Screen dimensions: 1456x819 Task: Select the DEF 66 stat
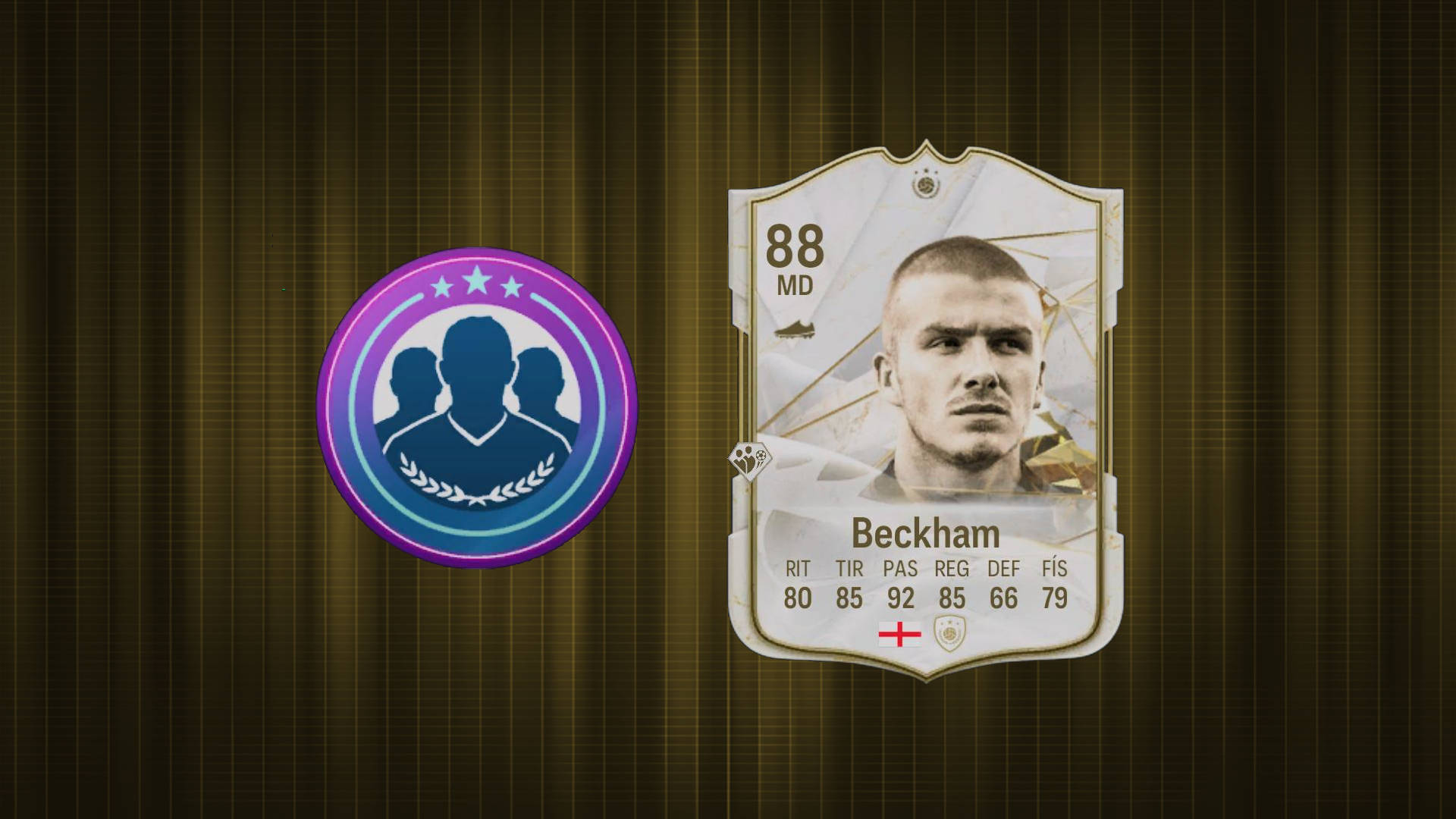pos(1003,585)
